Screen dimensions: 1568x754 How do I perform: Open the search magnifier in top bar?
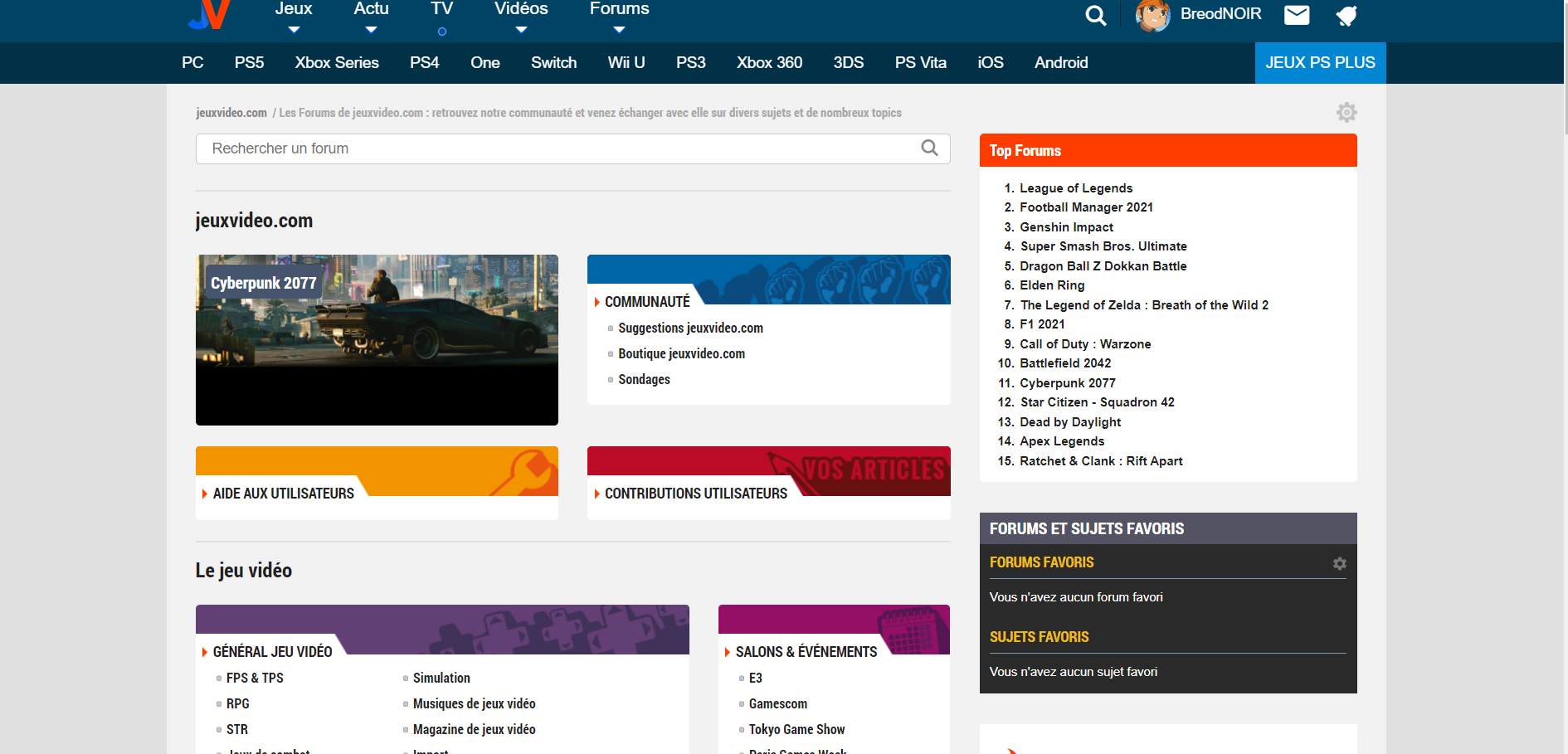pos(1096,15)
